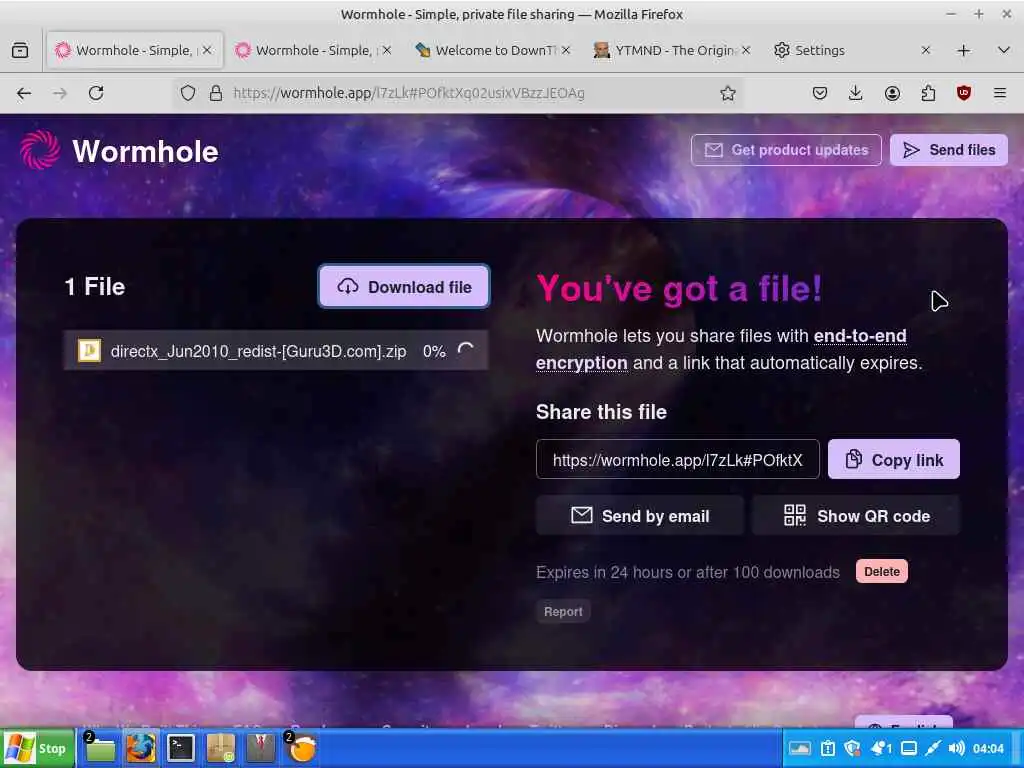The height and width of the screenshot is (768, 1024).
Task: Click the Wormhole spiral logo icon
Action: pos(40,150)
